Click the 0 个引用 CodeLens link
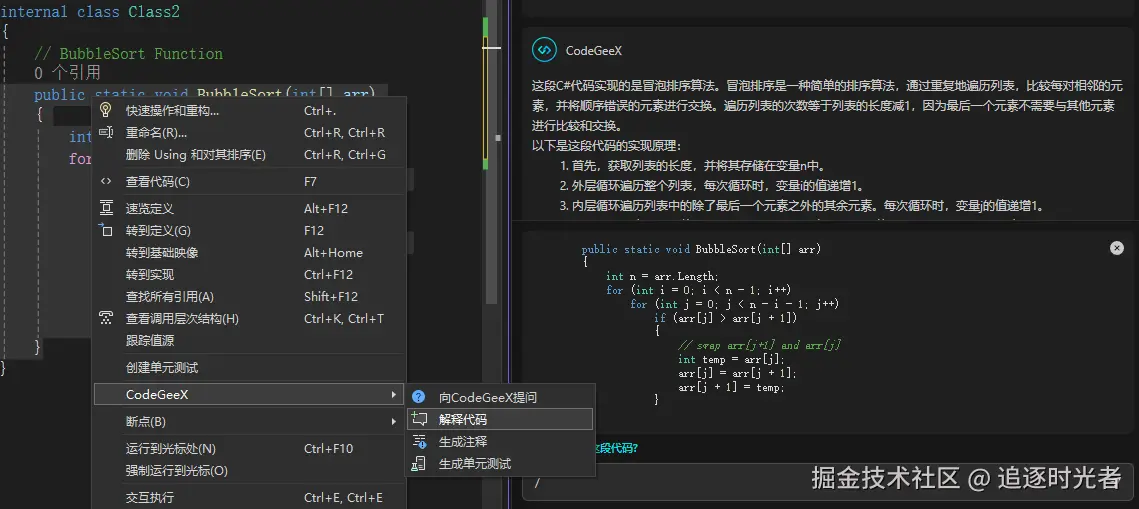 click(x=67, y=73)
